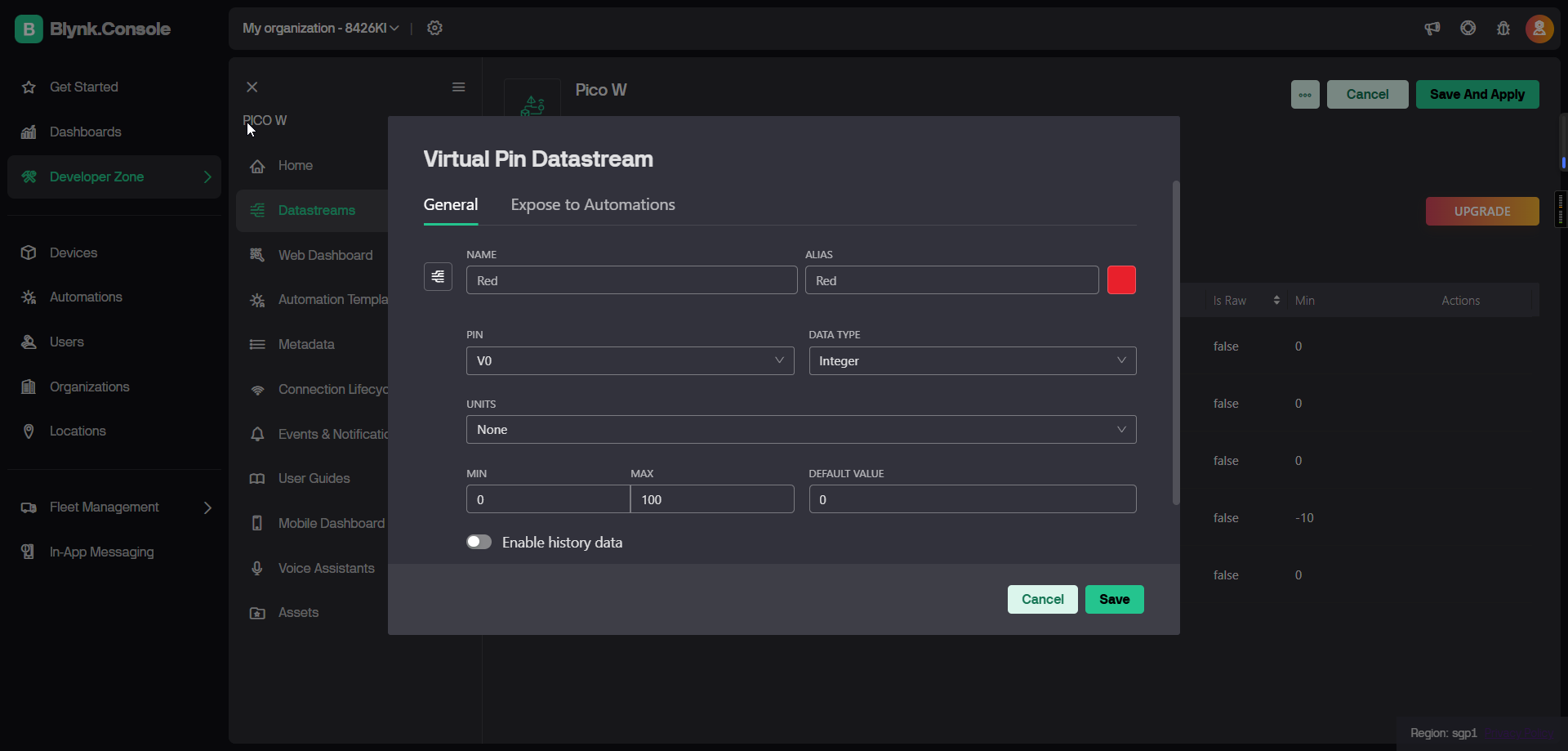Open In-App Messaging icon
Viewport: 1568px width, 751px height.
(x=29, y=552)
